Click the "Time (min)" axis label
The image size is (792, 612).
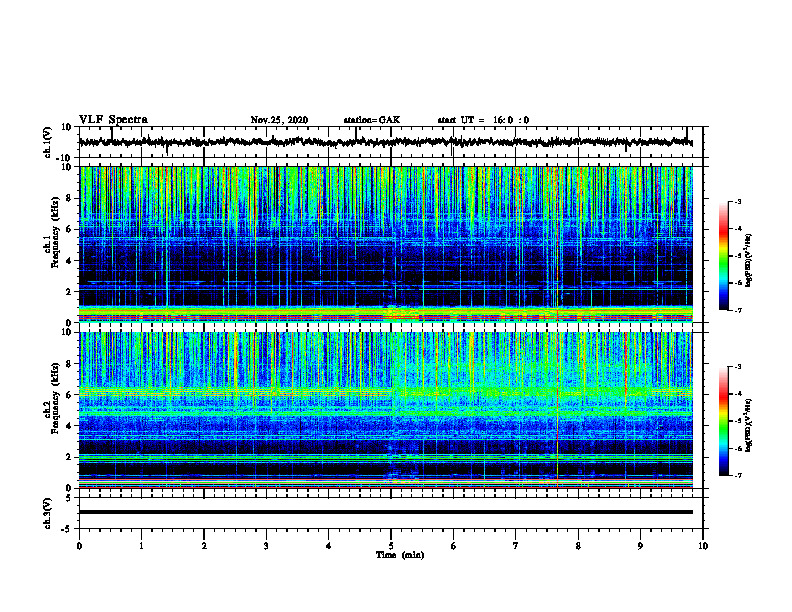[x=400, y=555]
